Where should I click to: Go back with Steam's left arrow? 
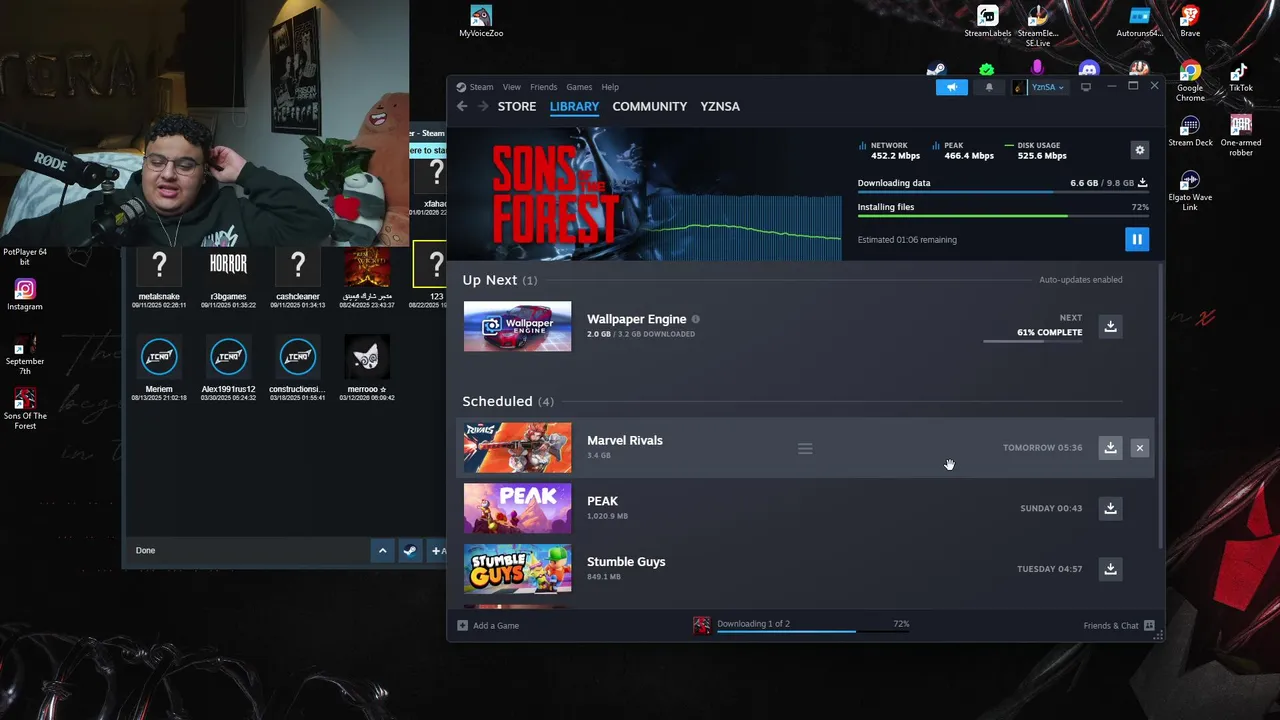pos(462,106)
